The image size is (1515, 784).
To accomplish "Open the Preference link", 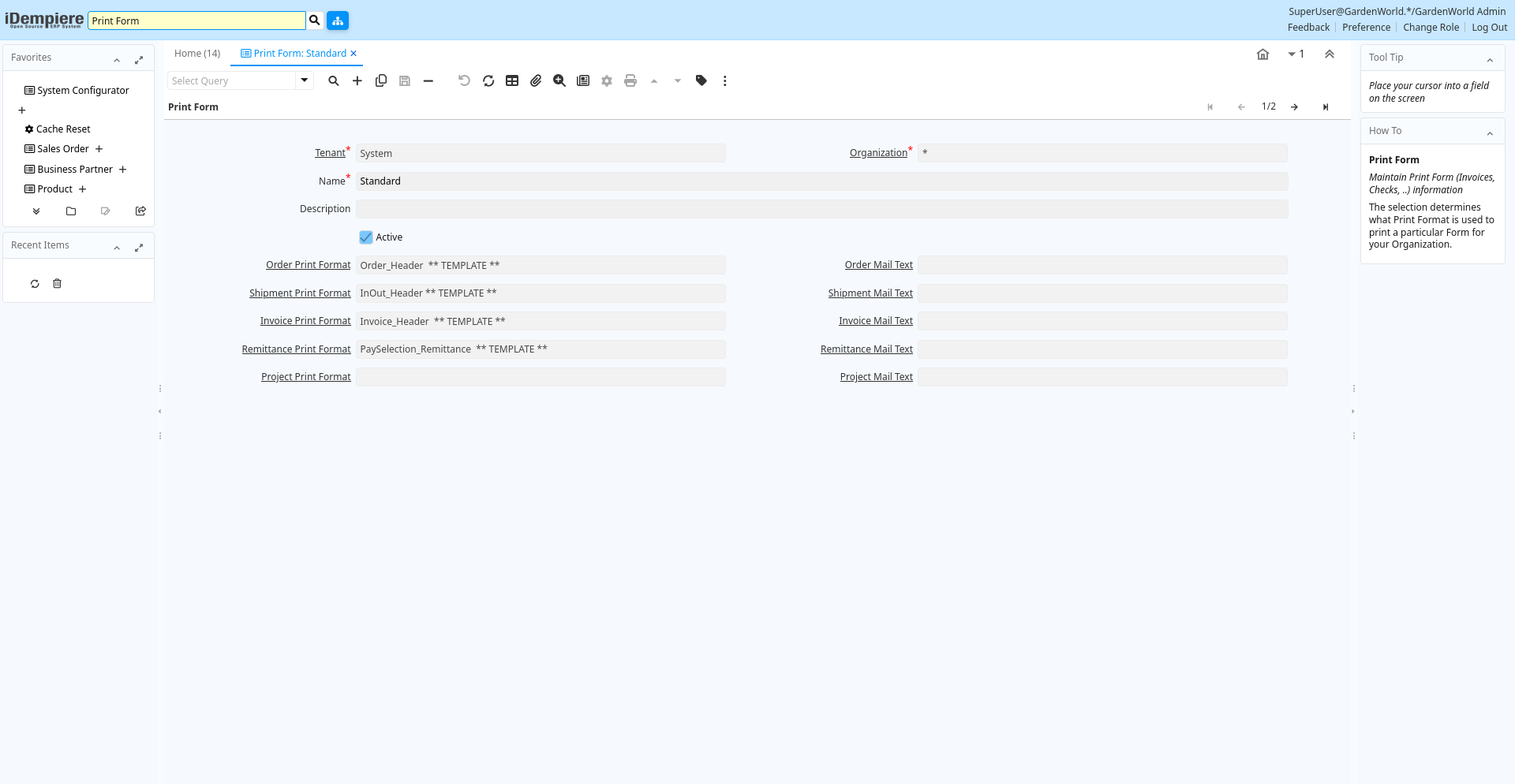I will [1366, 28].
